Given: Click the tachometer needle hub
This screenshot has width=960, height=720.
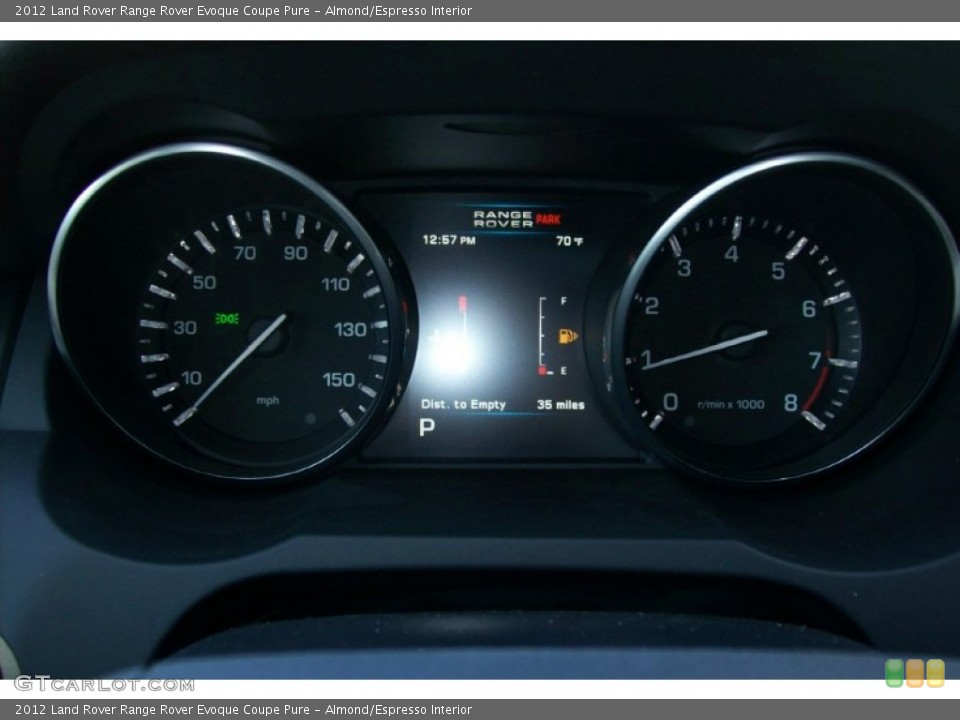Looking at the screenshot, I should pyautogui.click(x=737, y=340).
